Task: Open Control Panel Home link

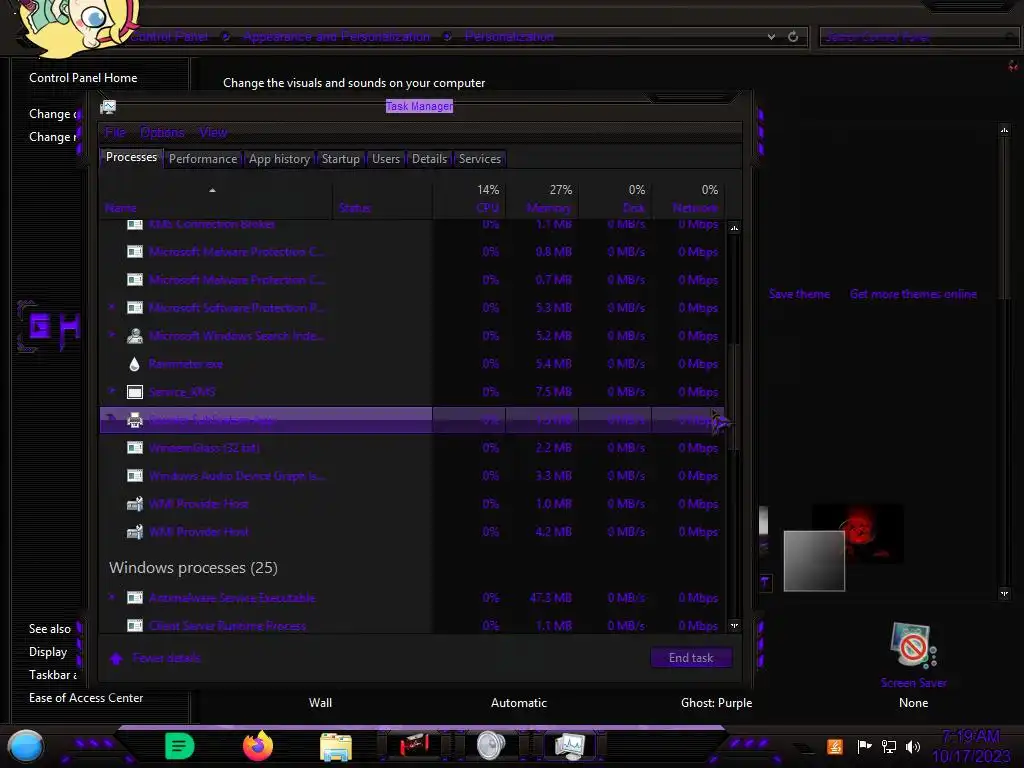Action: tap(83, 78)
